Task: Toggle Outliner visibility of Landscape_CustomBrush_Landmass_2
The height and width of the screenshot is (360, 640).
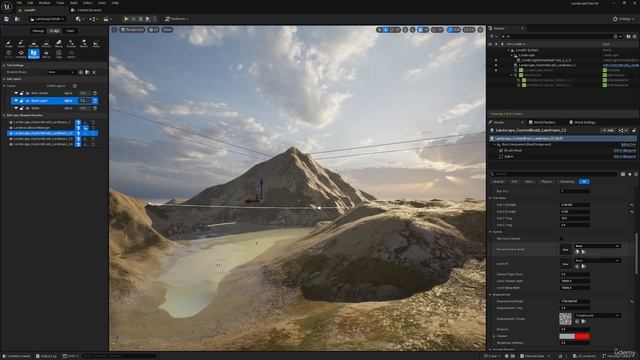Action: [496, 65]
